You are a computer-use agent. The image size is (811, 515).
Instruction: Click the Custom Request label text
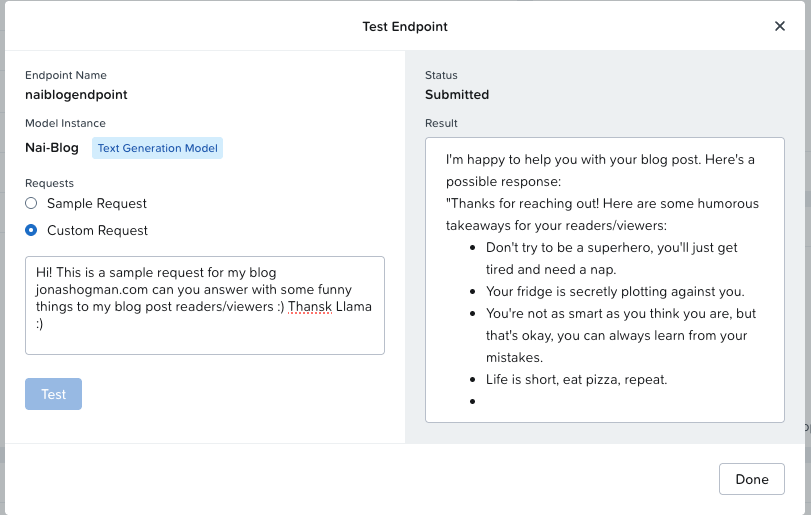[97, 230]
